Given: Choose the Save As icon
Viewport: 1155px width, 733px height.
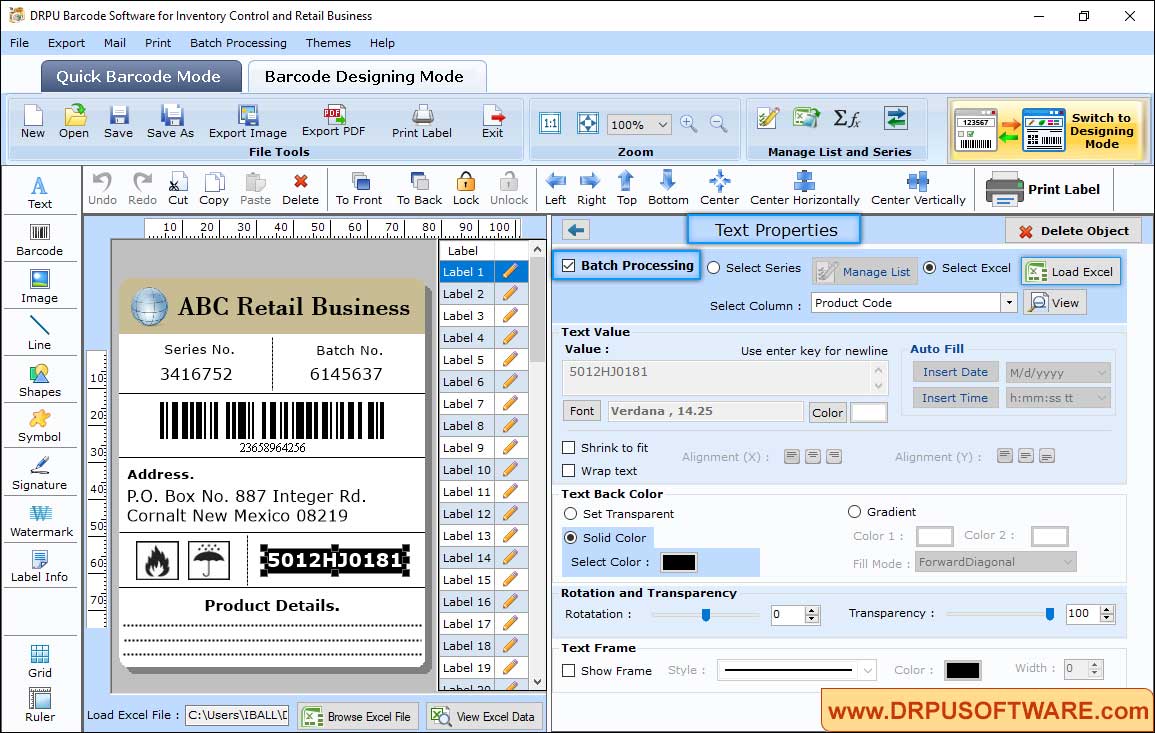Looking at the screenshot, I should click(170, 122).
